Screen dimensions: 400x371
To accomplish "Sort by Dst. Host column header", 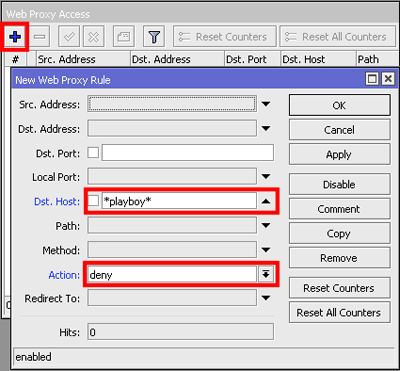I will click(319, 59).
